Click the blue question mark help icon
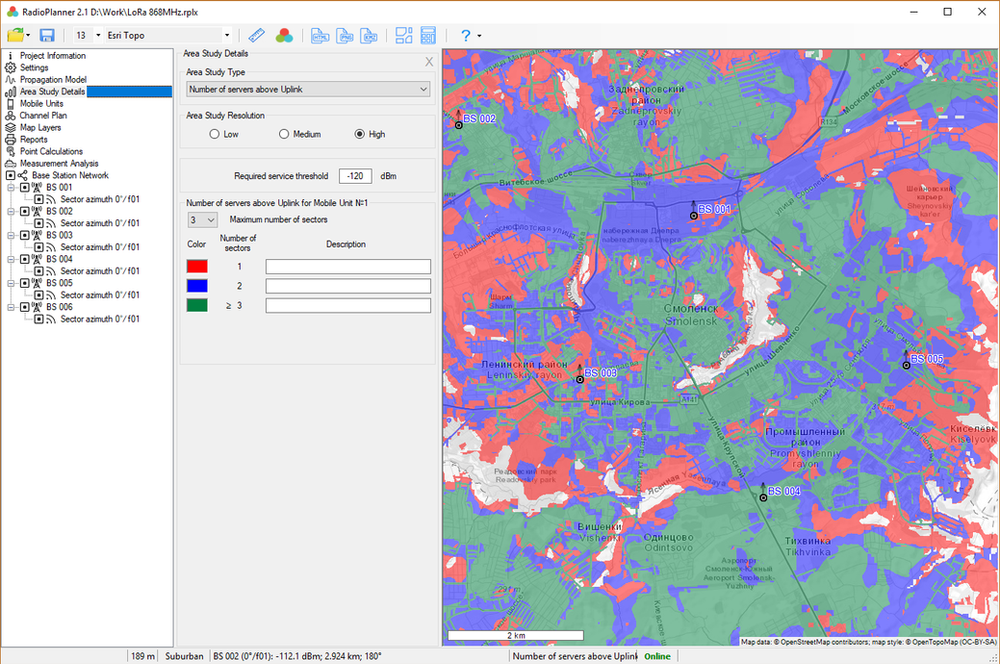This screenshot has height=664, width=1000. point(465,35)
